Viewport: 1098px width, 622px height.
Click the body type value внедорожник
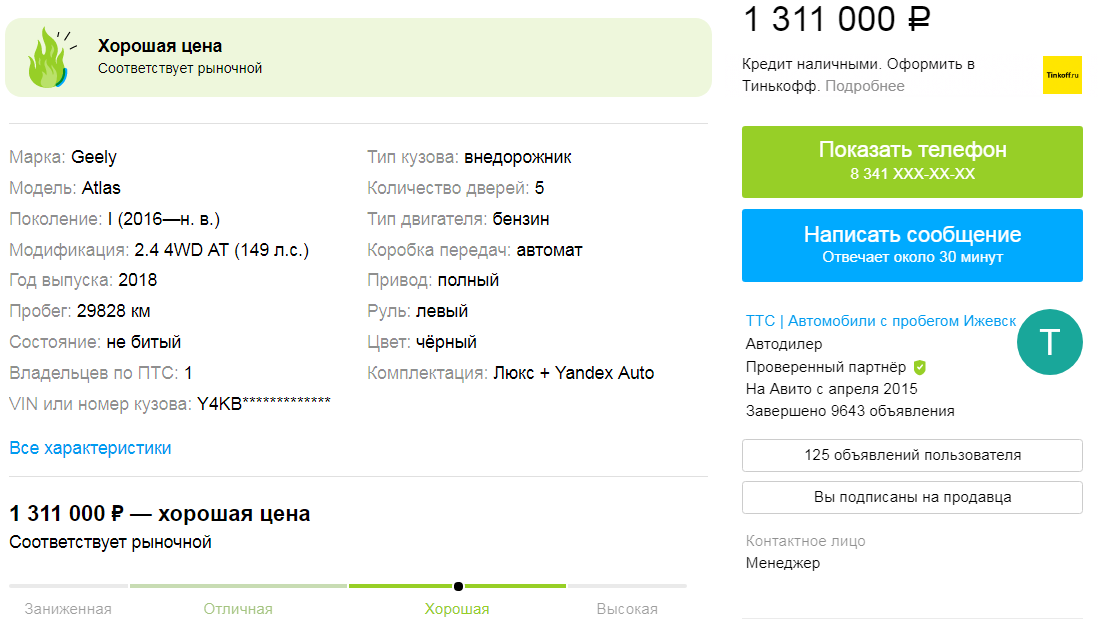pos(517,158)
